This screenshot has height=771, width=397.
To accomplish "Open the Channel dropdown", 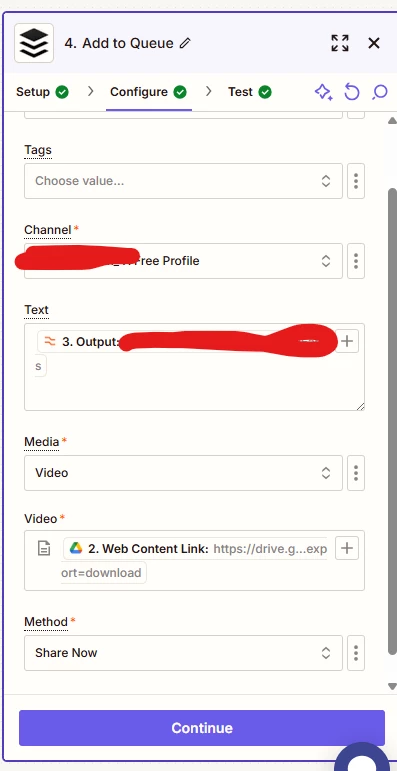I will tap(183, 261).
